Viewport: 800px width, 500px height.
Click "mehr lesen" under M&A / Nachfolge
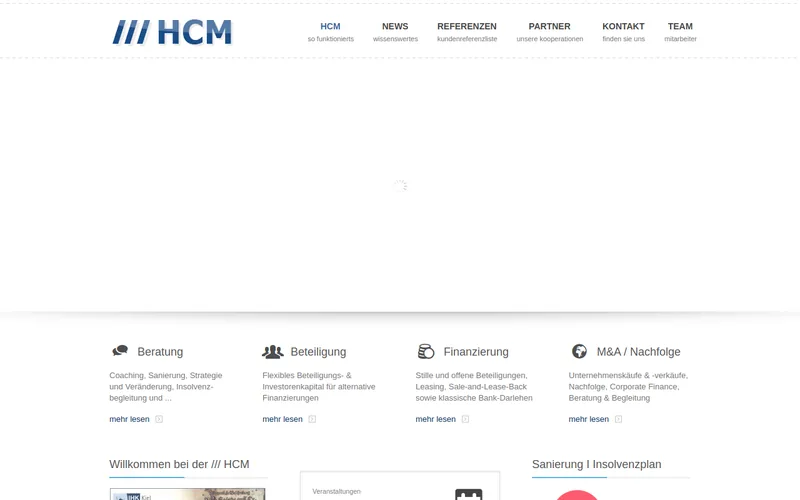[x=588, y=419]
